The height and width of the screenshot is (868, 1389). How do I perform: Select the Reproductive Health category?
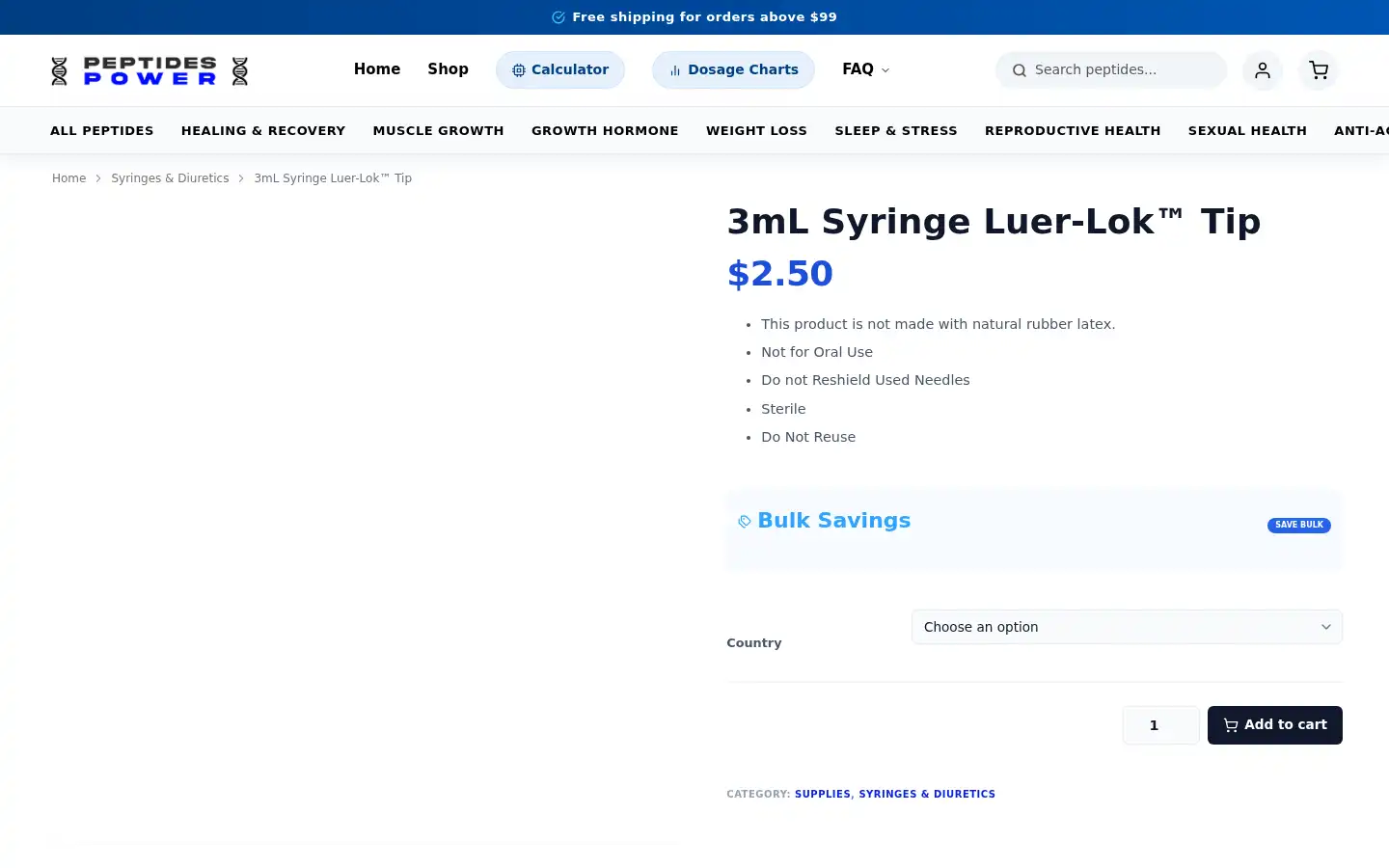coord(1073,131)
